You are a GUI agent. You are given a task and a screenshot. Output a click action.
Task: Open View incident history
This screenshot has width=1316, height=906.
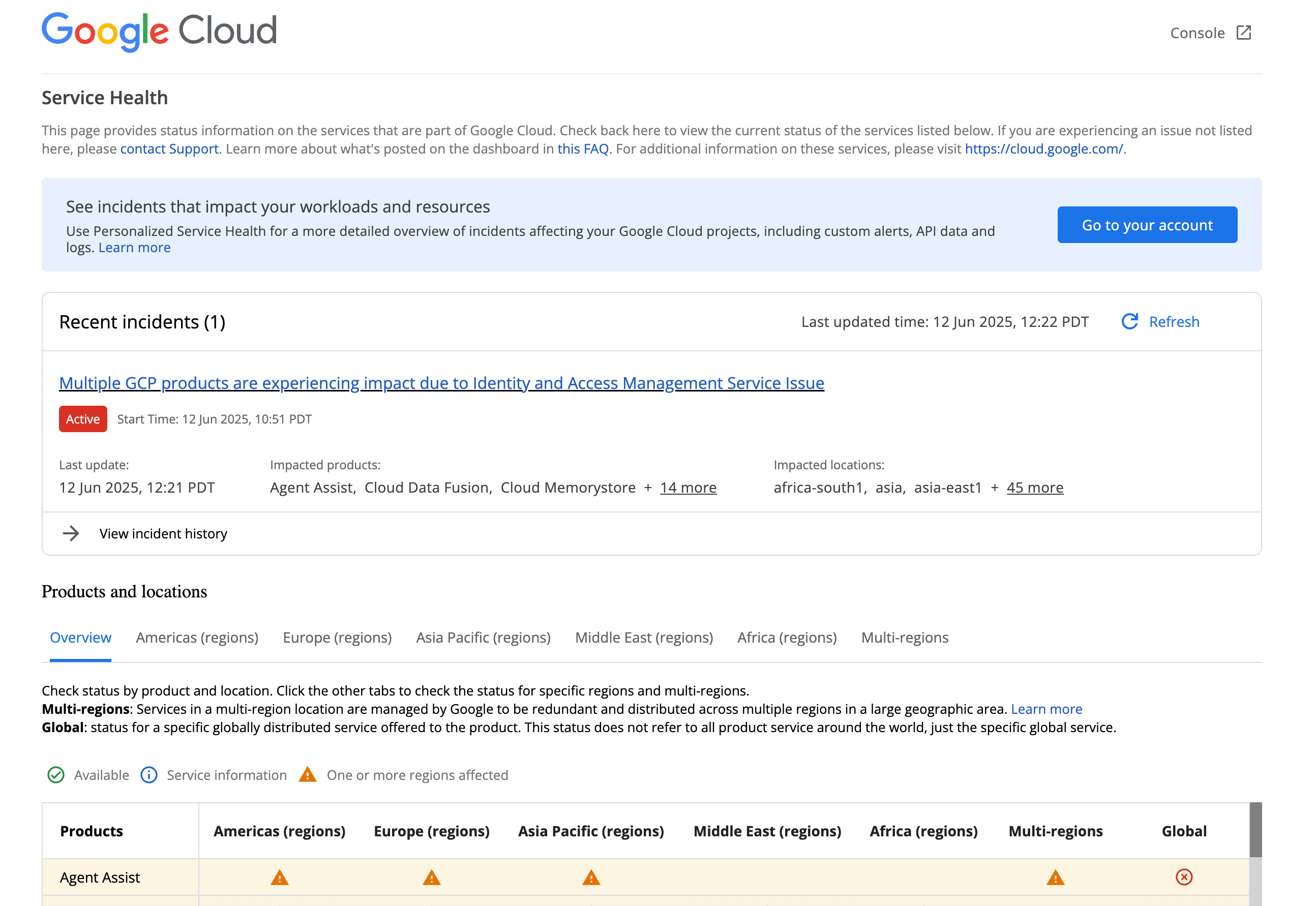pyautogui.click(x=163, y=534)
